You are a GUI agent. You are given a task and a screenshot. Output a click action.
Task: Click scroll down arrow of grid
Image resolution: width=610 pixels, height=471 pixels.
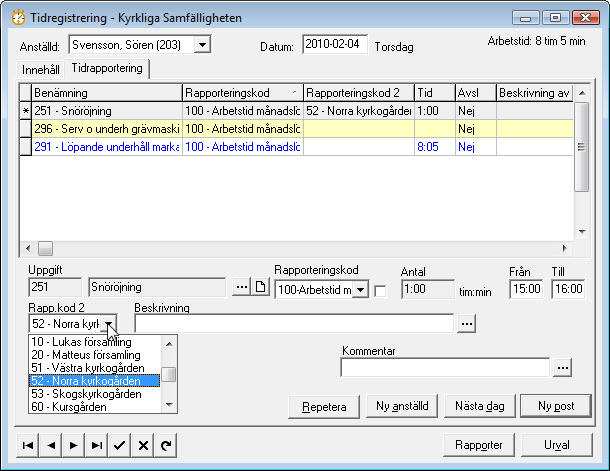coord(582,231)
